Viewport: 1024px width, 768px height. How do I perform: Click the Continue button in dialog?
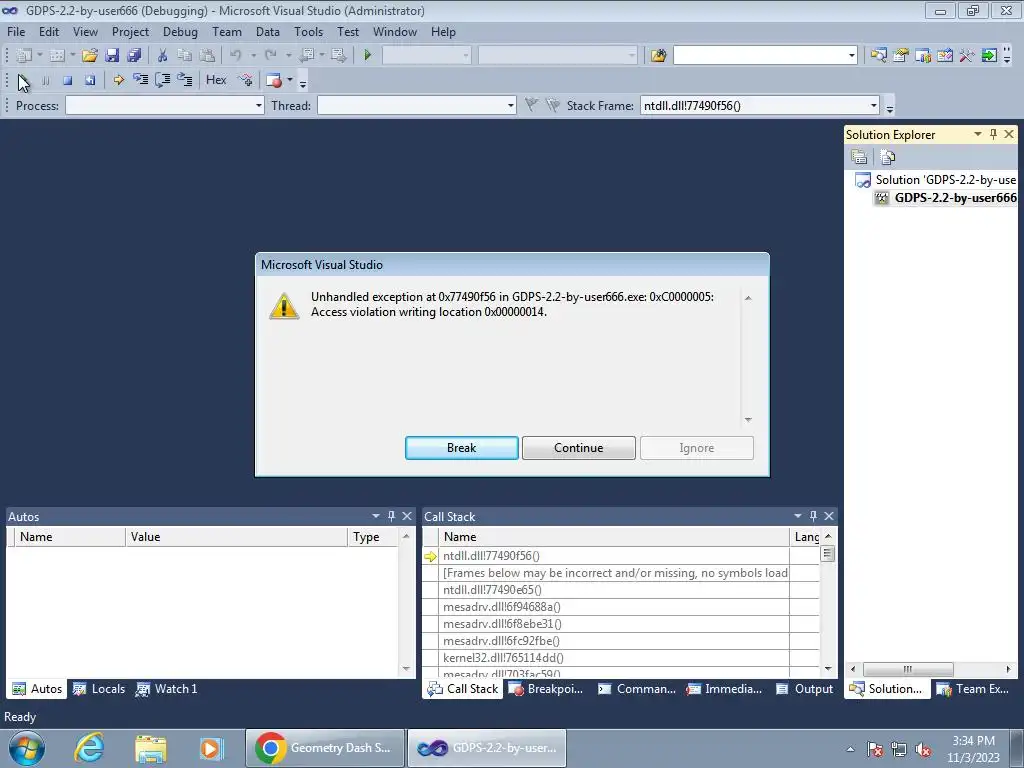pos(579,448)
